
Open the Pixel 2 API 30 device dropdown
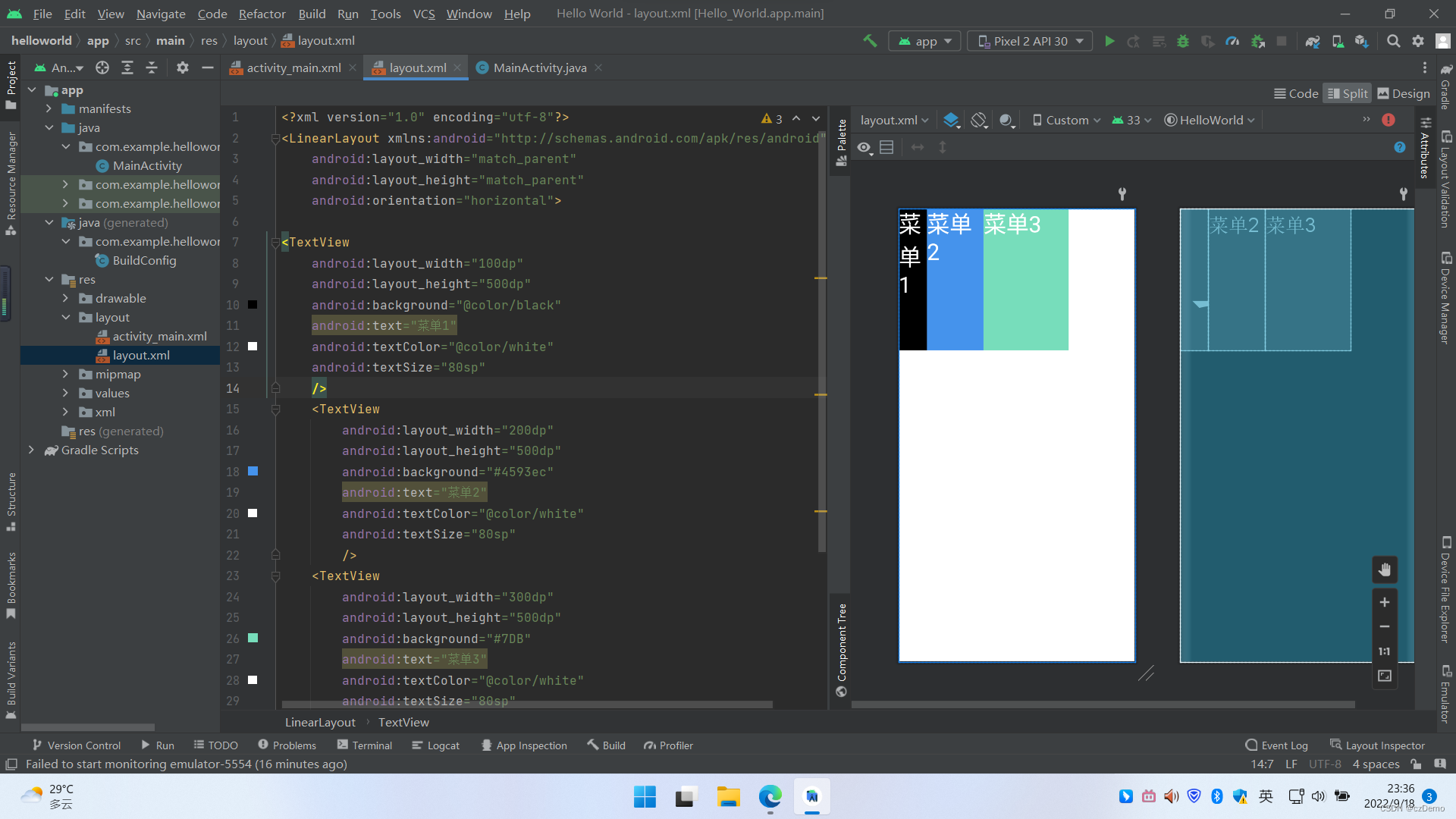point(1030,41)
